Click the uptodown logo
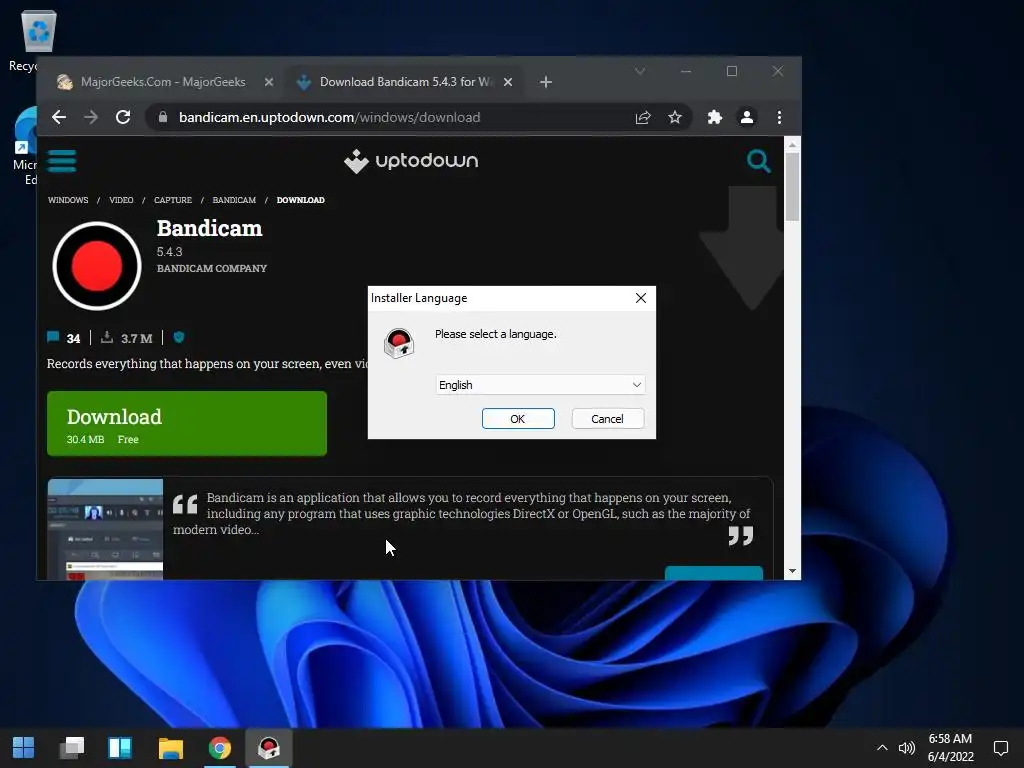The image size is (1024, 768). tap(411, 161)
